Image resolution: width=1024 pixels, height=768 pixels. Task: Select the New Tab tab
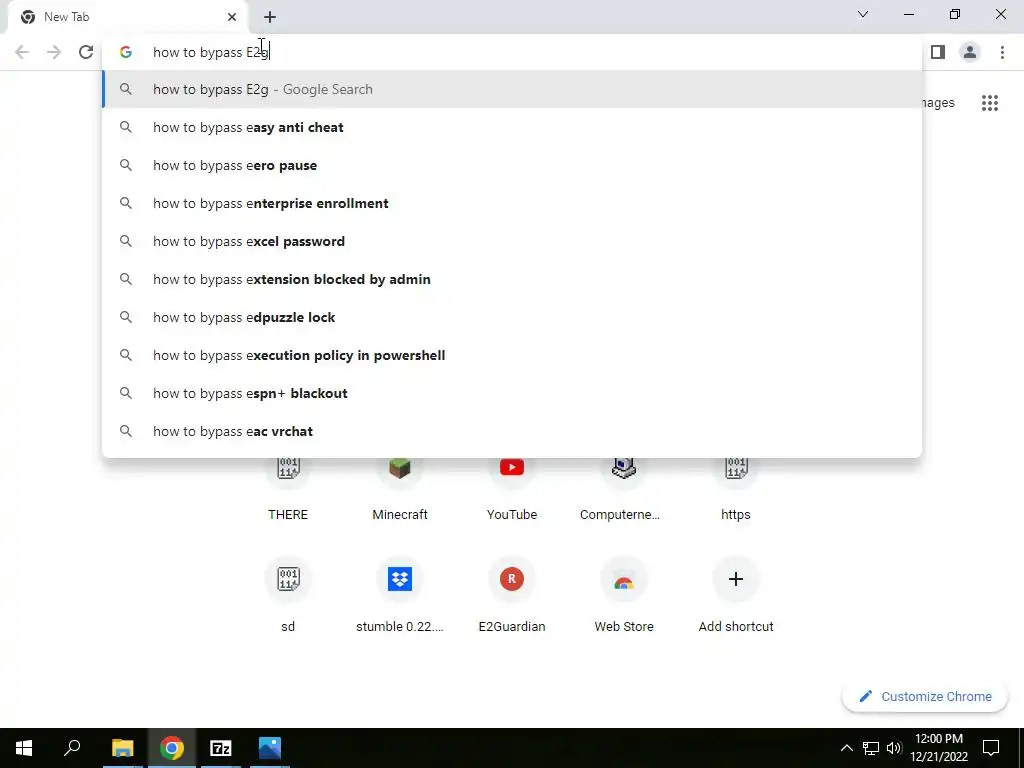click(127, 17)
